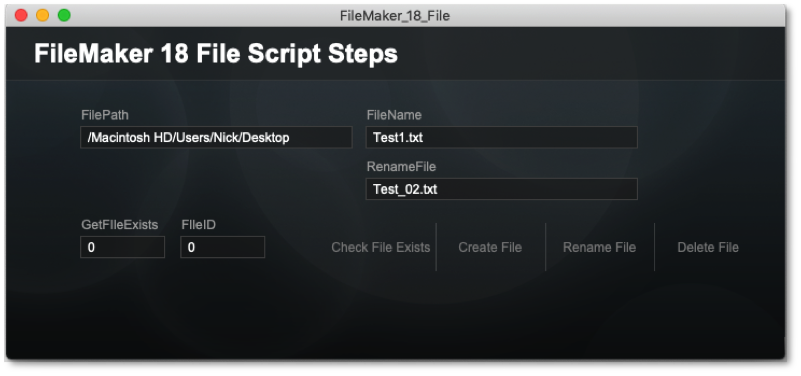Viewport: 801px width, 376px height.
Task: Click the FileID value field
Action: pyautogui.click(x=223, y=247)
